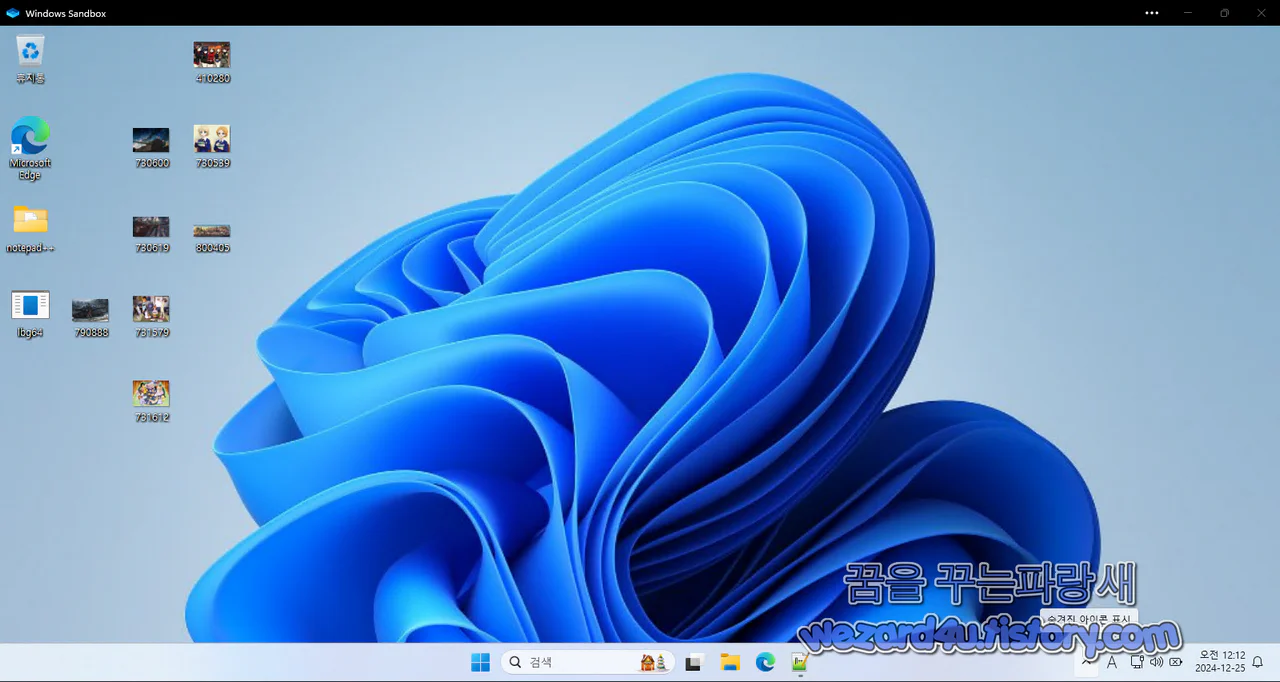
Task: Select image thumbnail named 730600
Action: (x=151, y=146)
